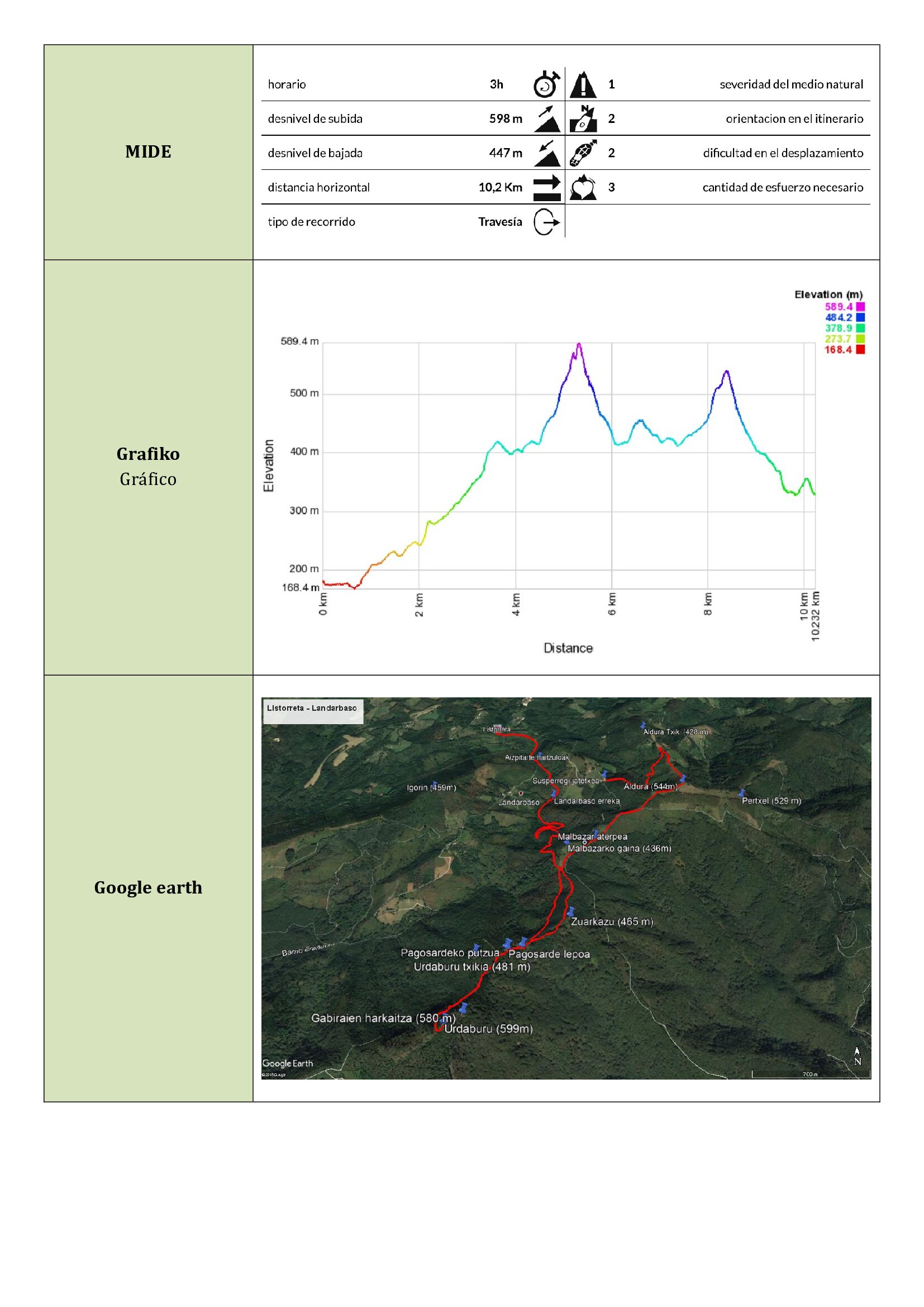Click the Google Earth logo on the map

(x=287, y=1063)
